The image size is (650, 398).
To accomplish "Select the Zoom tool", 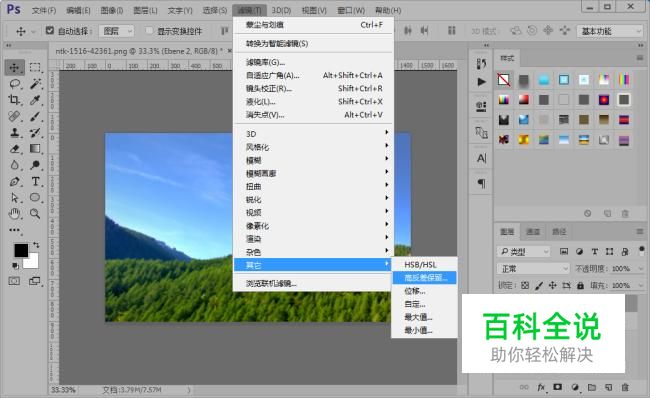I will coord(35,214).
